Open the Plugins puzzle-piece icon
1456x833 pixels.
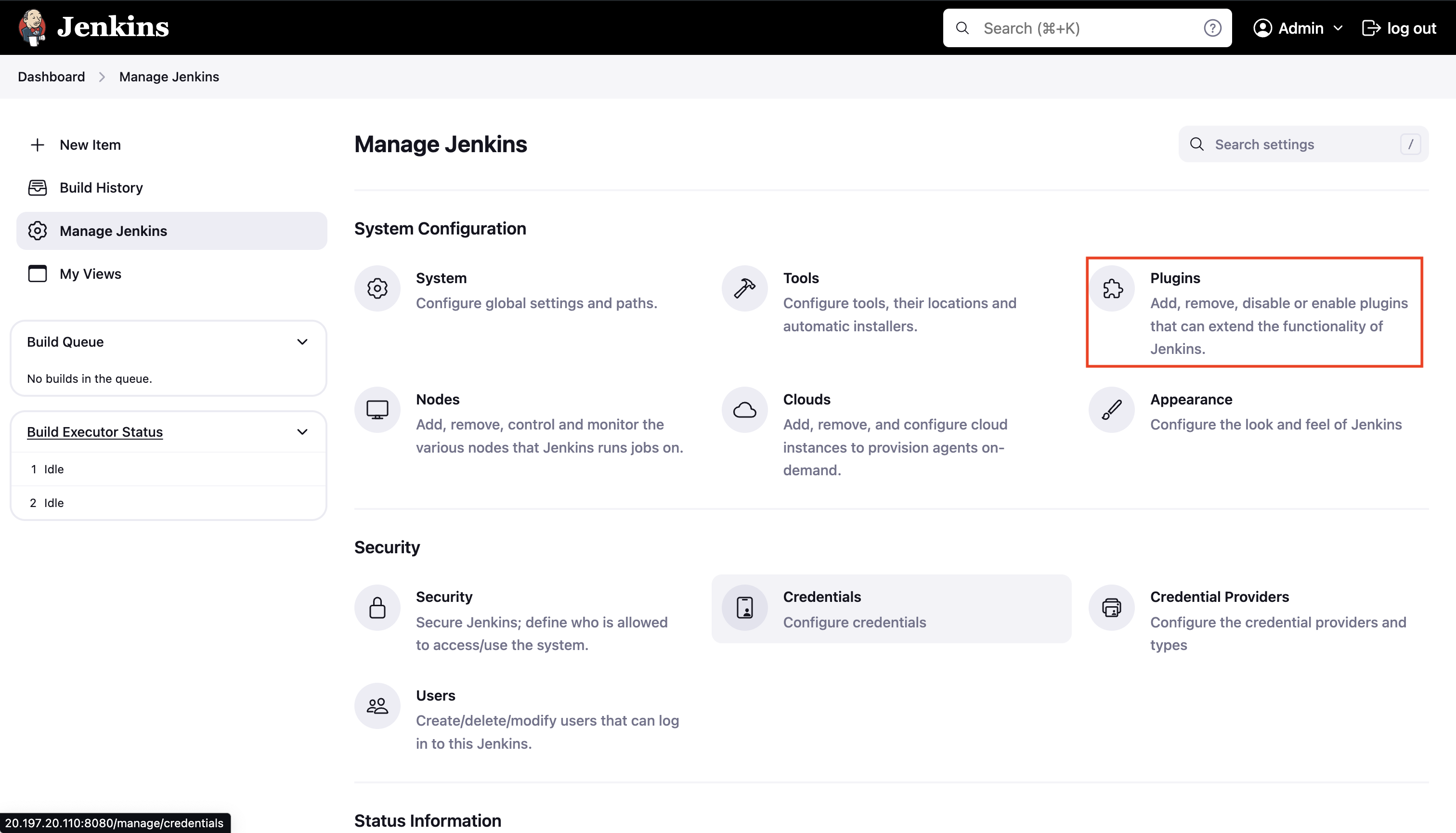1112,288
